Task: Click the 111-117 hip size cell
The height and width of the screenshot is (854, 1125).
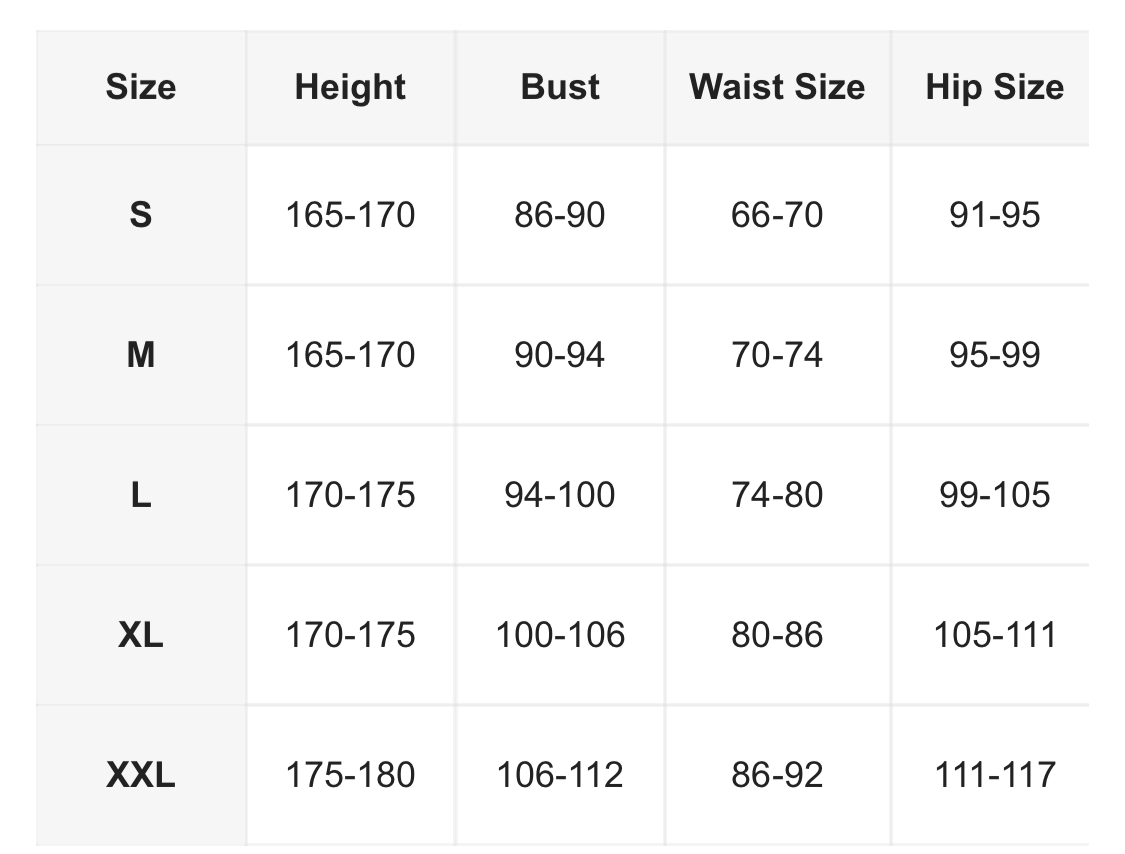Action: click(994, 775)
